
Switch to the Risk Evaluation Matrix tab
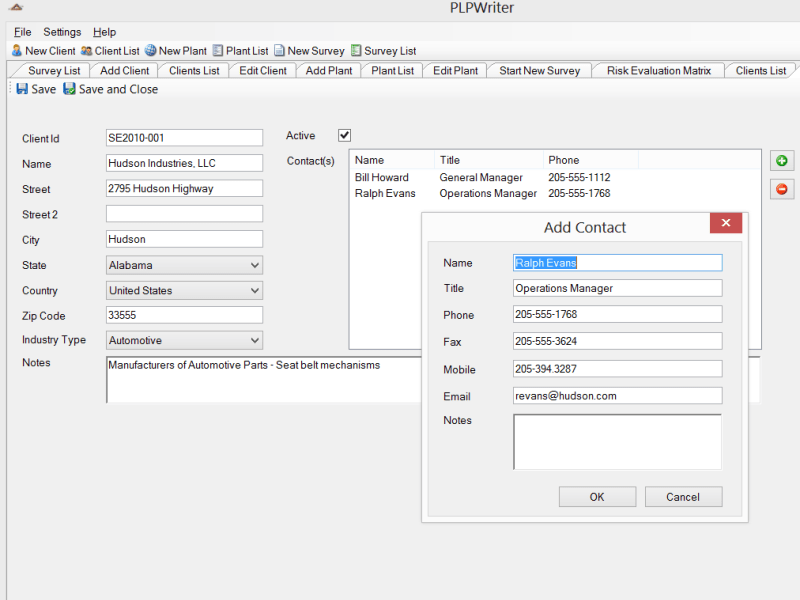click(x=658, y=71)
